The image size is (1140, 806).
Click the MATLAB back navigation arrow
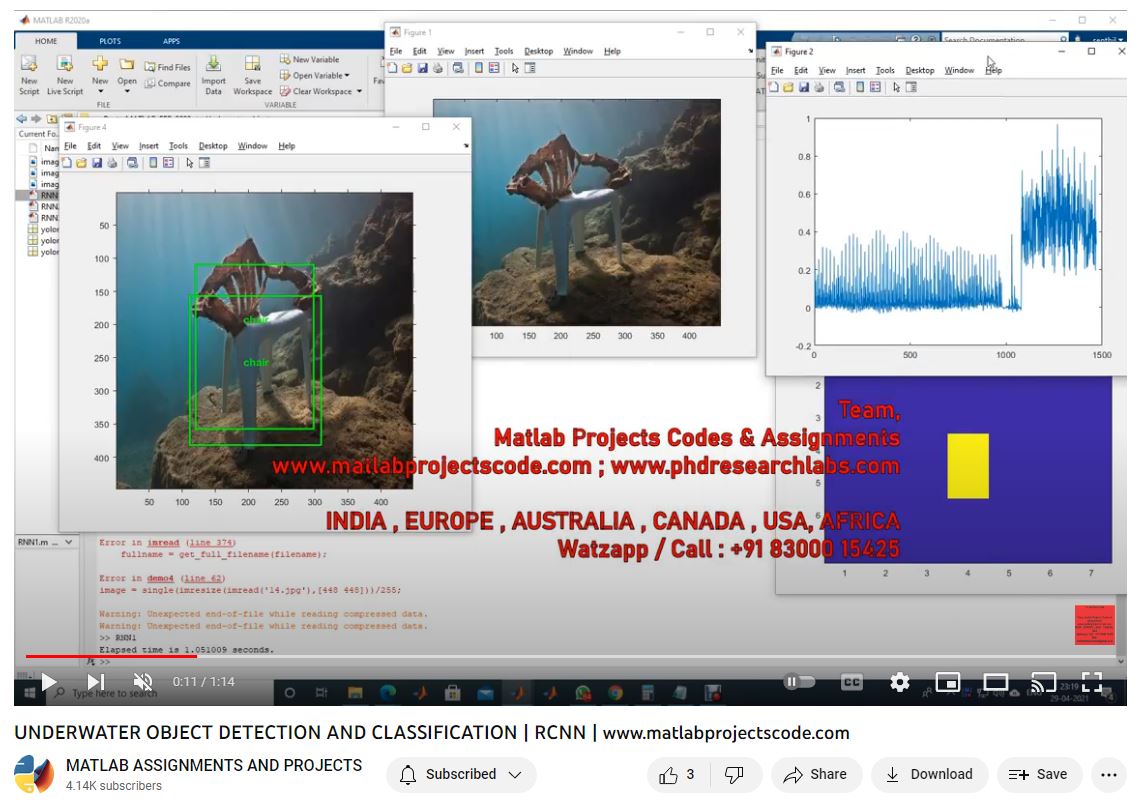click(x=21, y=118)
